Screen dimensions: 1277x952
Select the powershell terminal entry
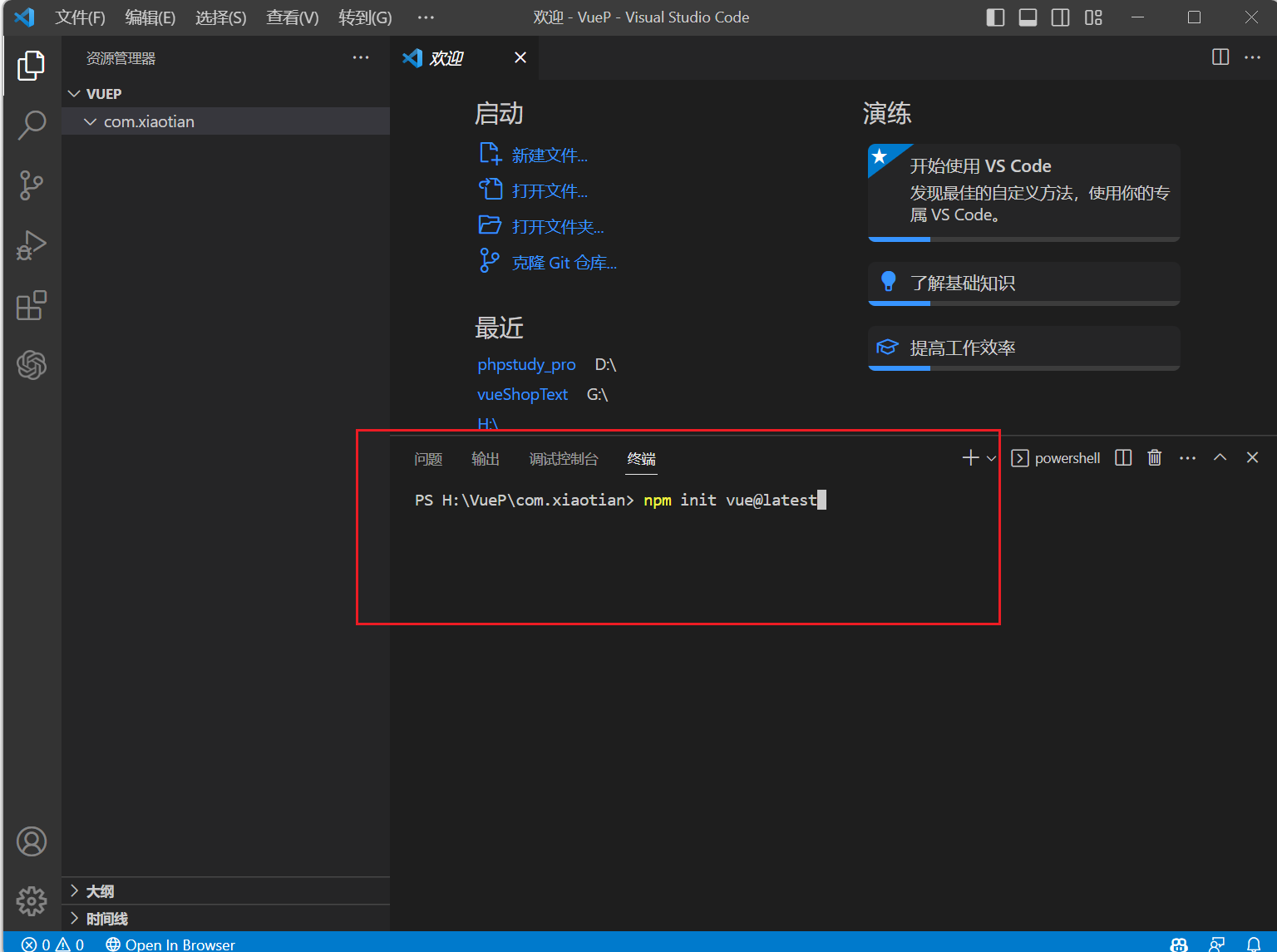(x=1056, y=458)
